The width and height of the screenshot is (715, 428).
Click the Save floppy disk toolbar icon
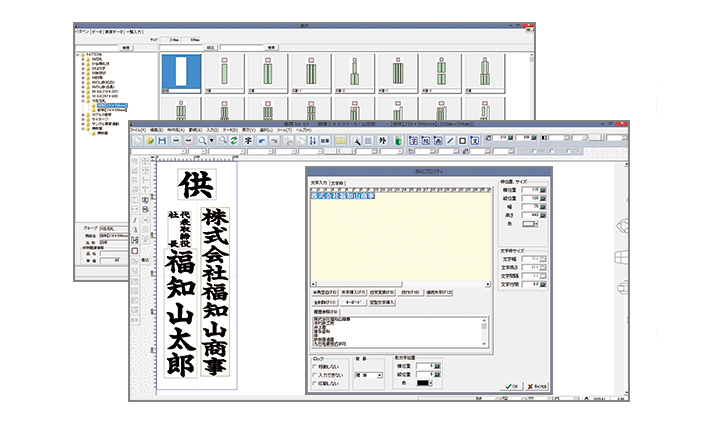(162, 141)
